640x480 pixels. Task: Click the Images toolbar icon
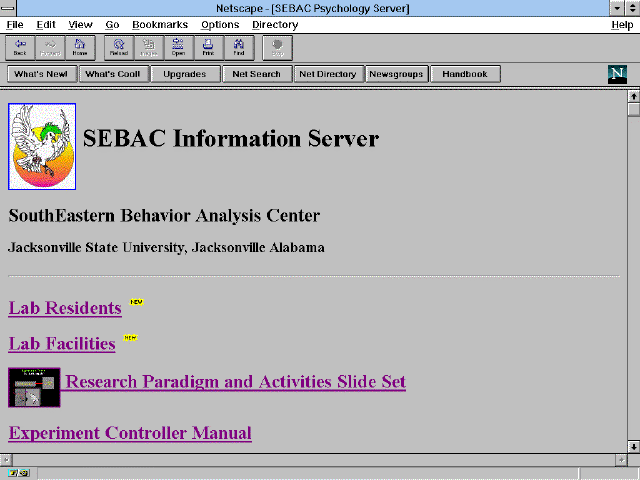point(149,48)
